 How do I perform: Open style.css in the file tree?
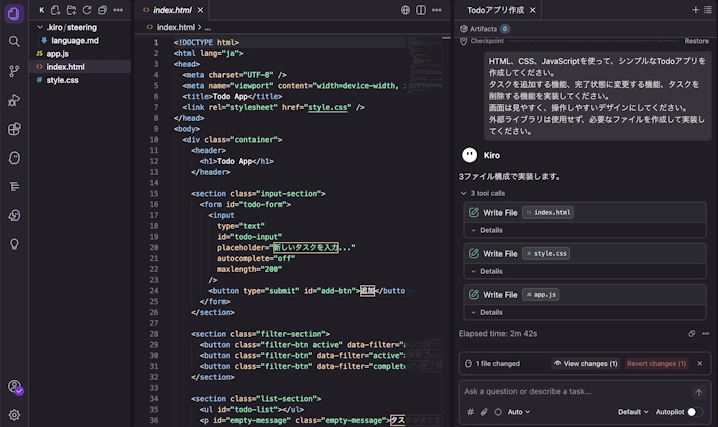62,80
